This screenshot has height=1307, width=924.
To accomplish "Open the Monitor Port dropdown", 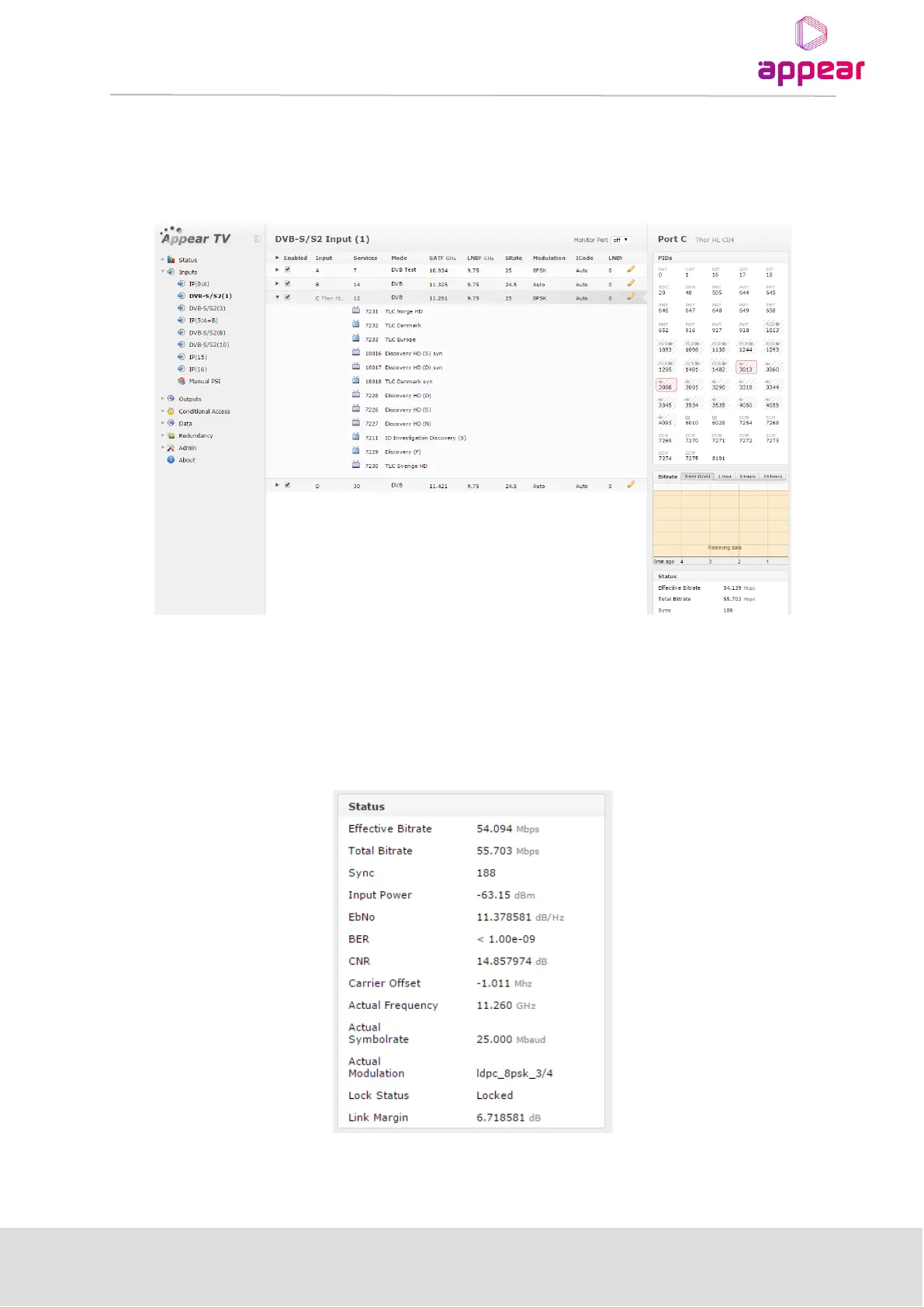I will [x=620, y=240].
